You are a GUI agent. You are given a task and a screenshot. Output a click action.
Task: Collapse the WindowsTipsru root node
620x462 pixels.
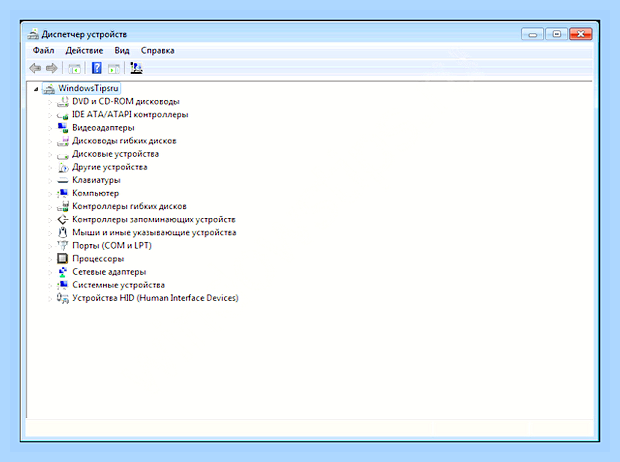click(36, 89)
